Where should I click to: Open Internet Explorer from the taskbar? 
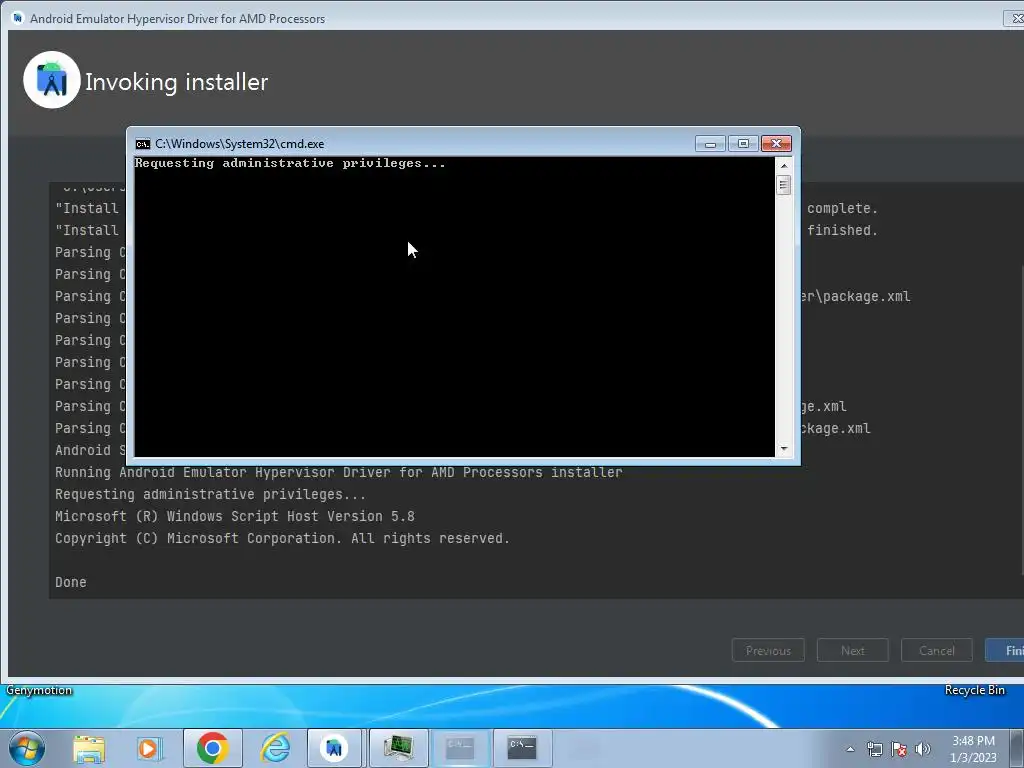coord(275,748)
